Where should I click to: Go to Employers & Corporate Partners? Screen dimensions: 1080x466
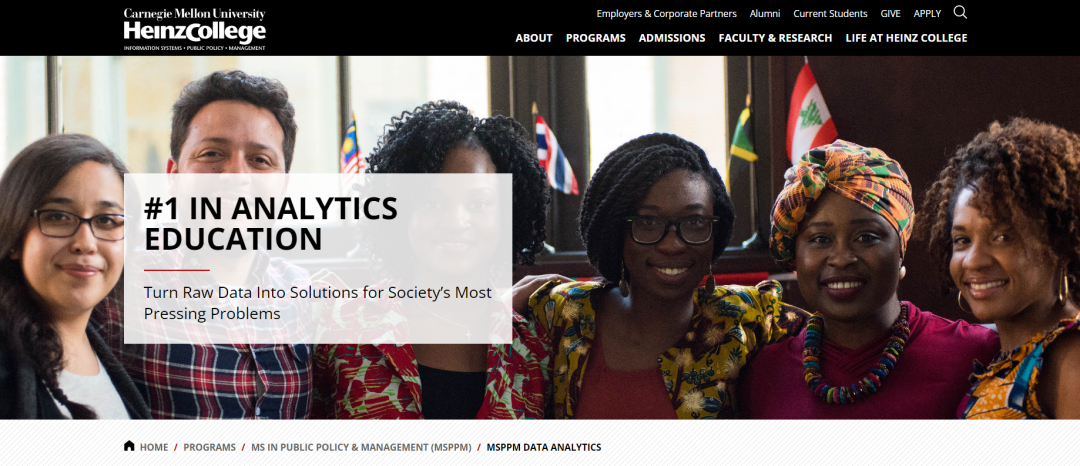667,14
